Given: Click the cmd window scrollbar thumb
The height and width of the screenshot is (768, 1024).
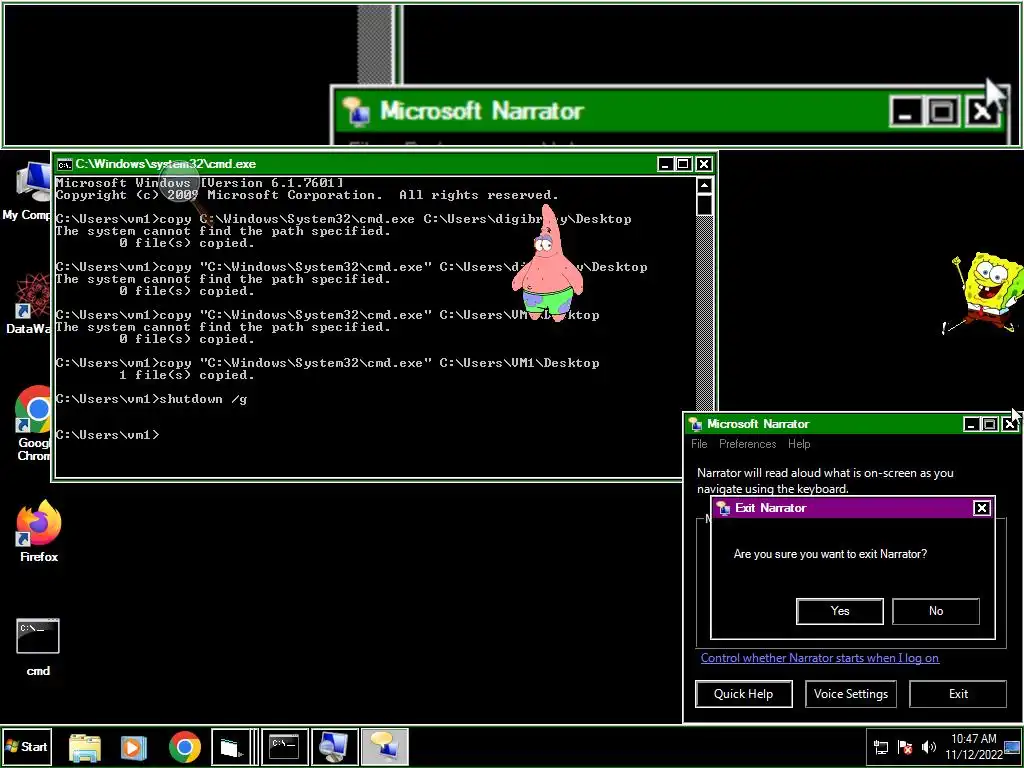Looking at the screenshot, I should tap(704, 205).
